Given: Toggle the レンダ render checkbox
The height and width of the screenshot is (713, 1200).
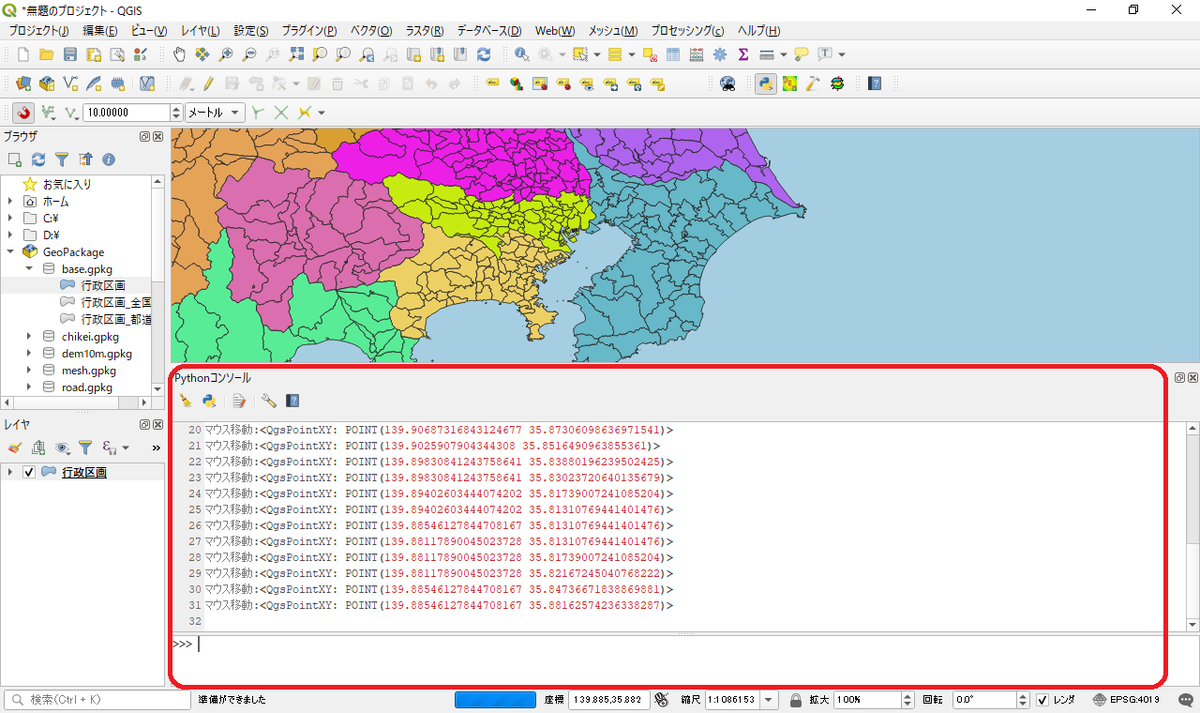Looking at the screenshot, I should tap(1042, 700).
